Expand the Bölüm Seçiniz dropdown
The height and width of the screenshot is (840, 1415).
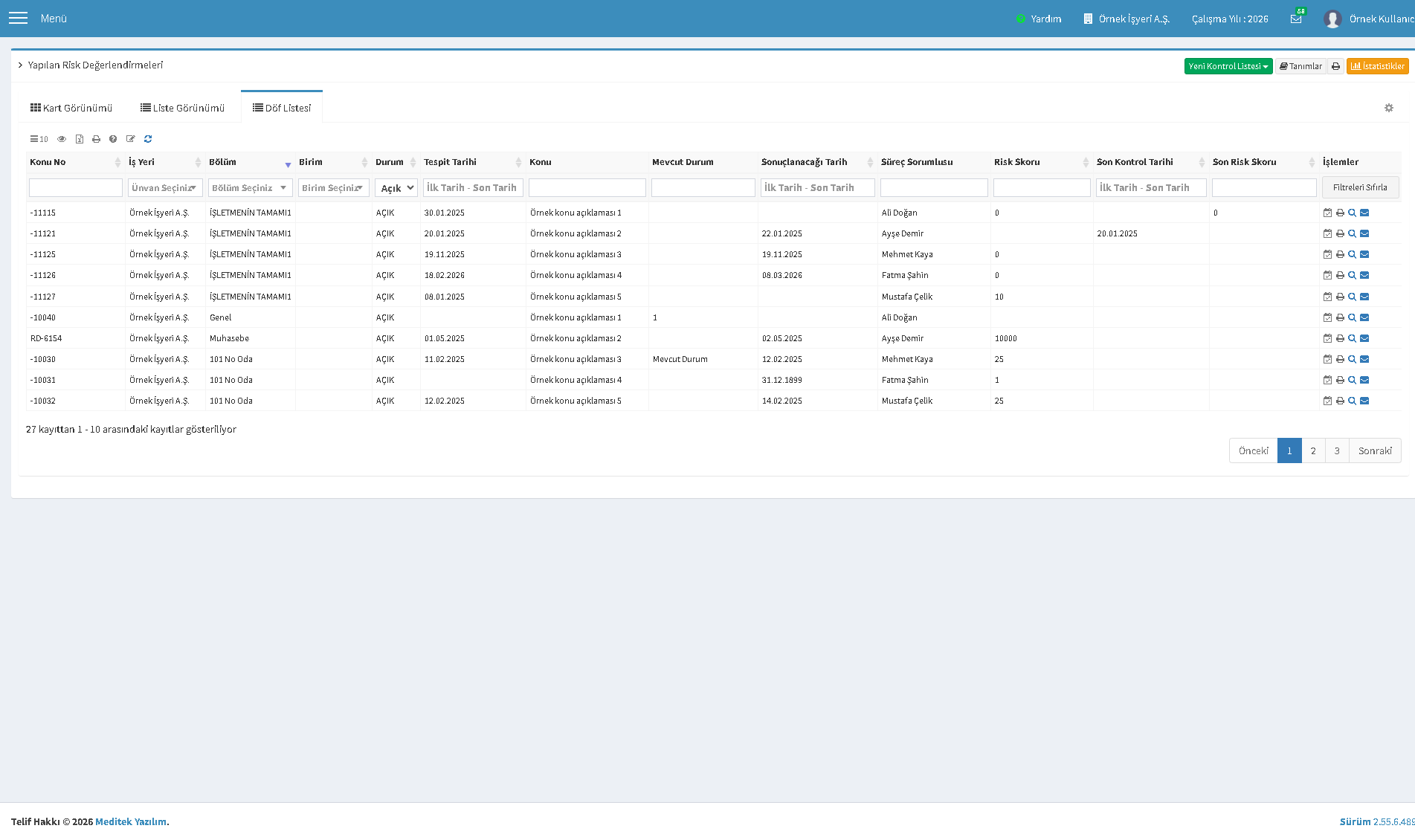[x=250, y=188]
